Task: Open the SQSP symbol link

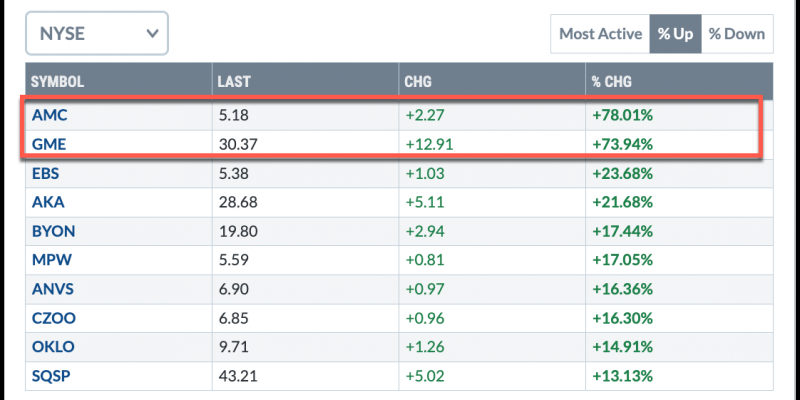Action: coord(51,376)
